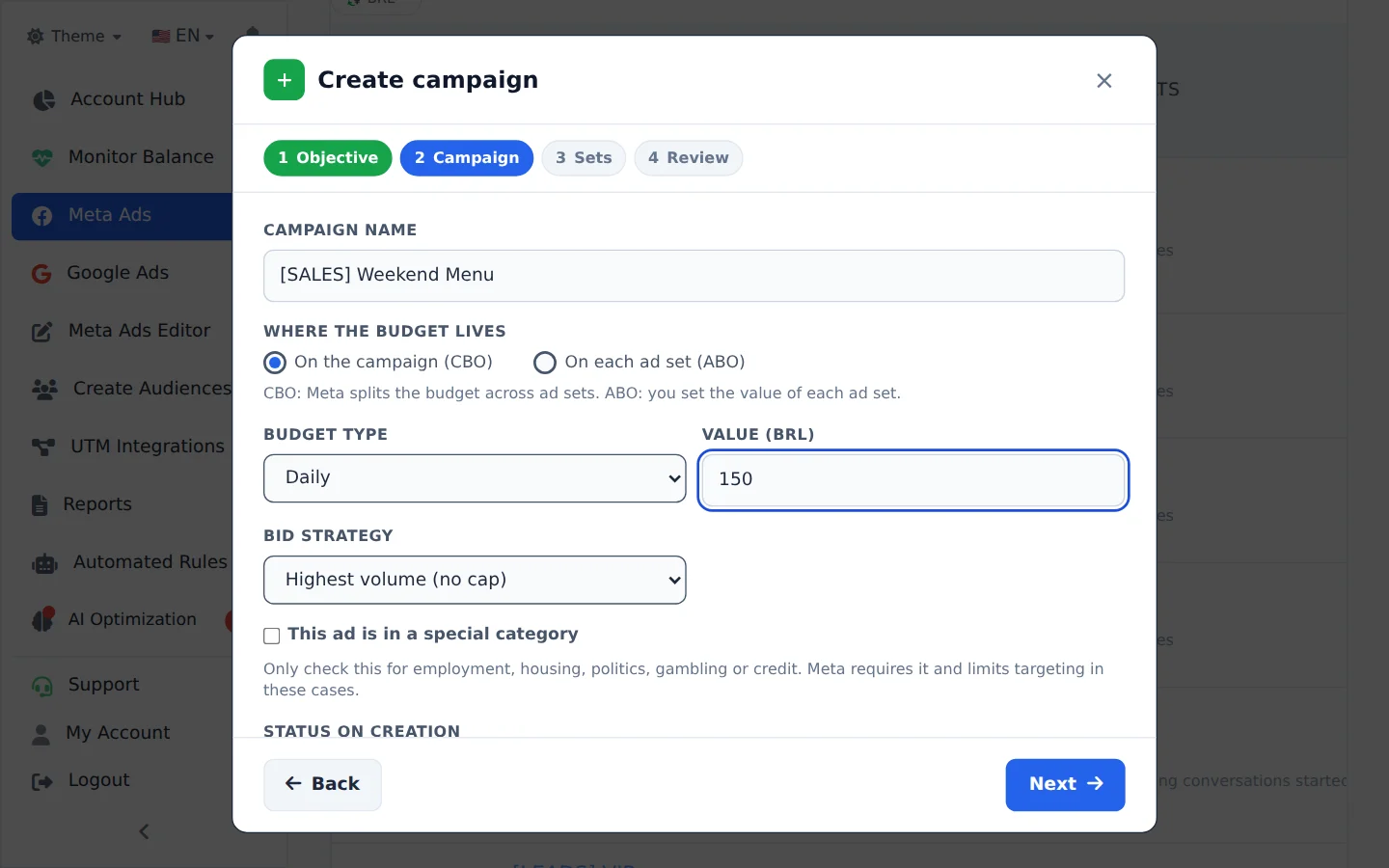Select the On the campaign (CBO) radio
This screenshot has width=1389, height=868.
[275, 363]
